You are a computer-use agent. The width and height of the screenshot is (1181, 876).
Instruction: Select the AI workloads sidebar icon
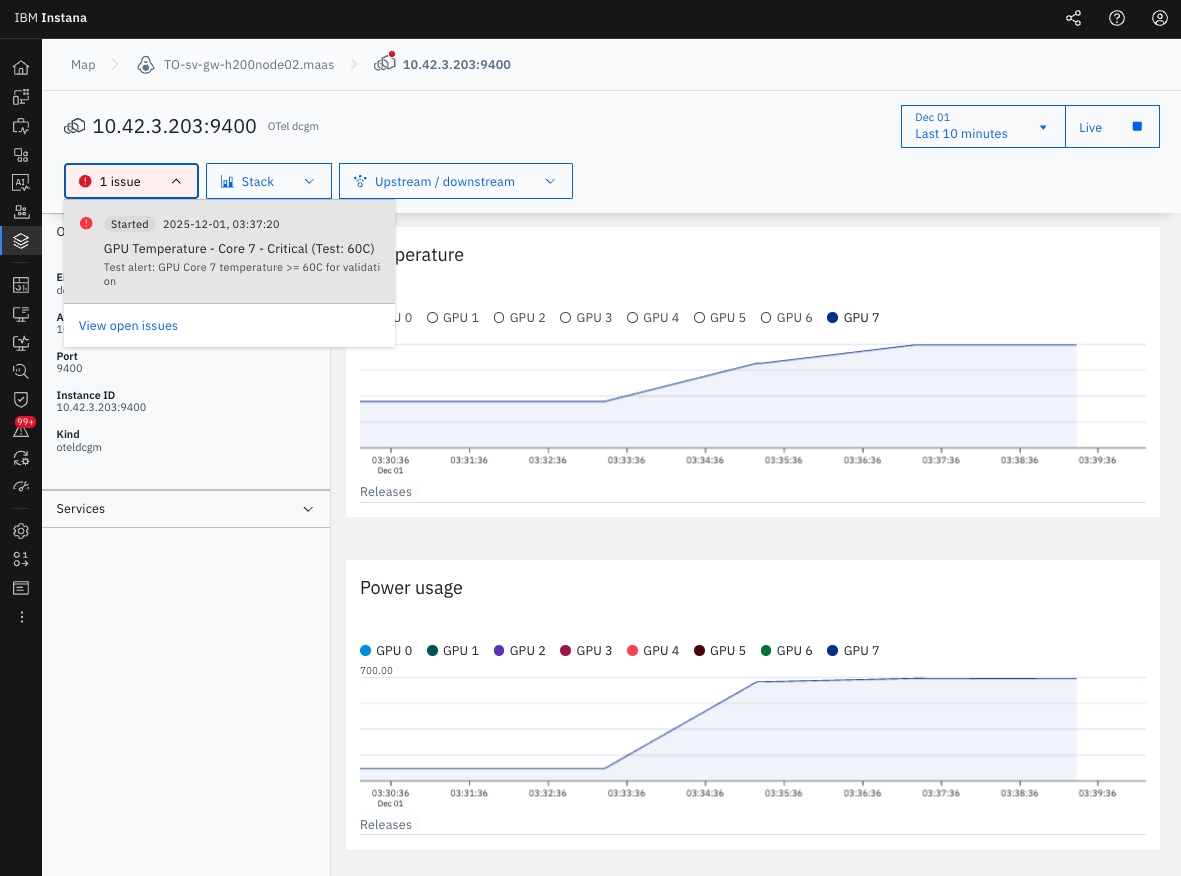click(x=21, y=182)
